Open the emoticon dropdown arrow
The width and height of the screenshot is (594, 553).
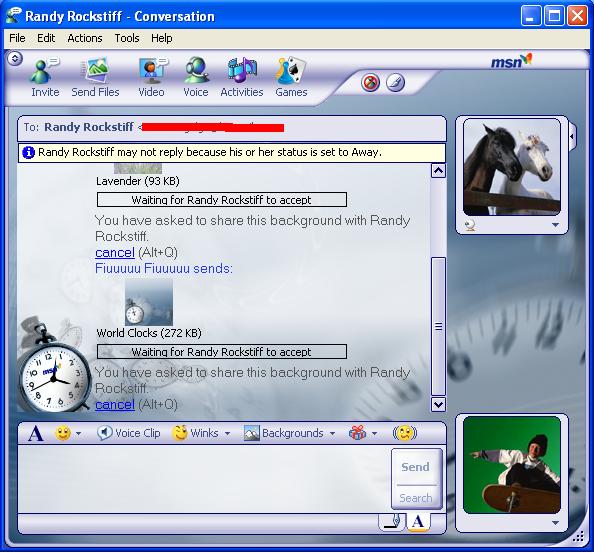pos(78,433)
